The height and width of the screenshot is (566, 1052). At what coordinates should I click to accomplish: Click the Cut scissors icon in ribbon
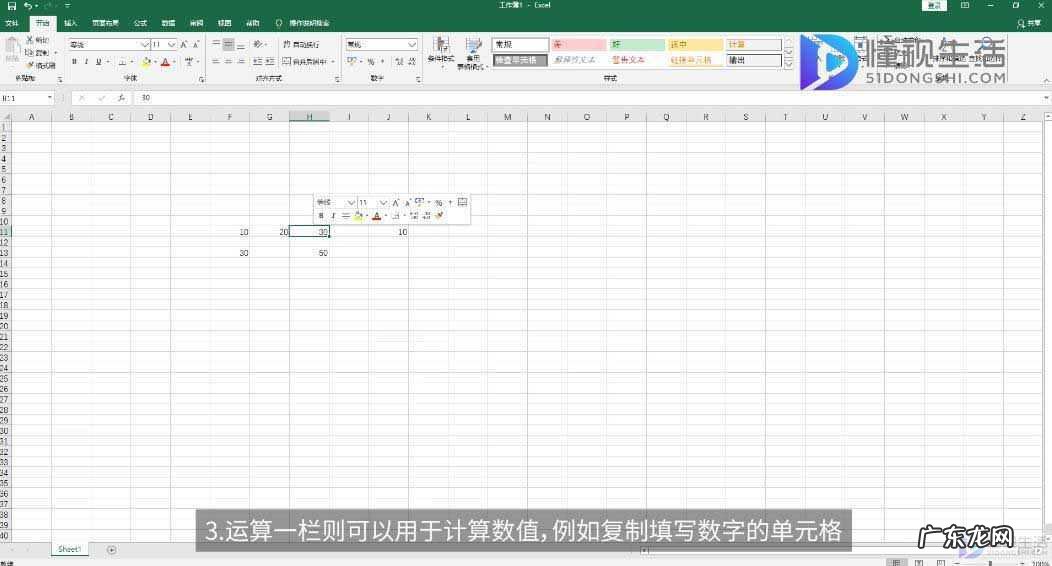pyautogui.click(x=30, y=40)
